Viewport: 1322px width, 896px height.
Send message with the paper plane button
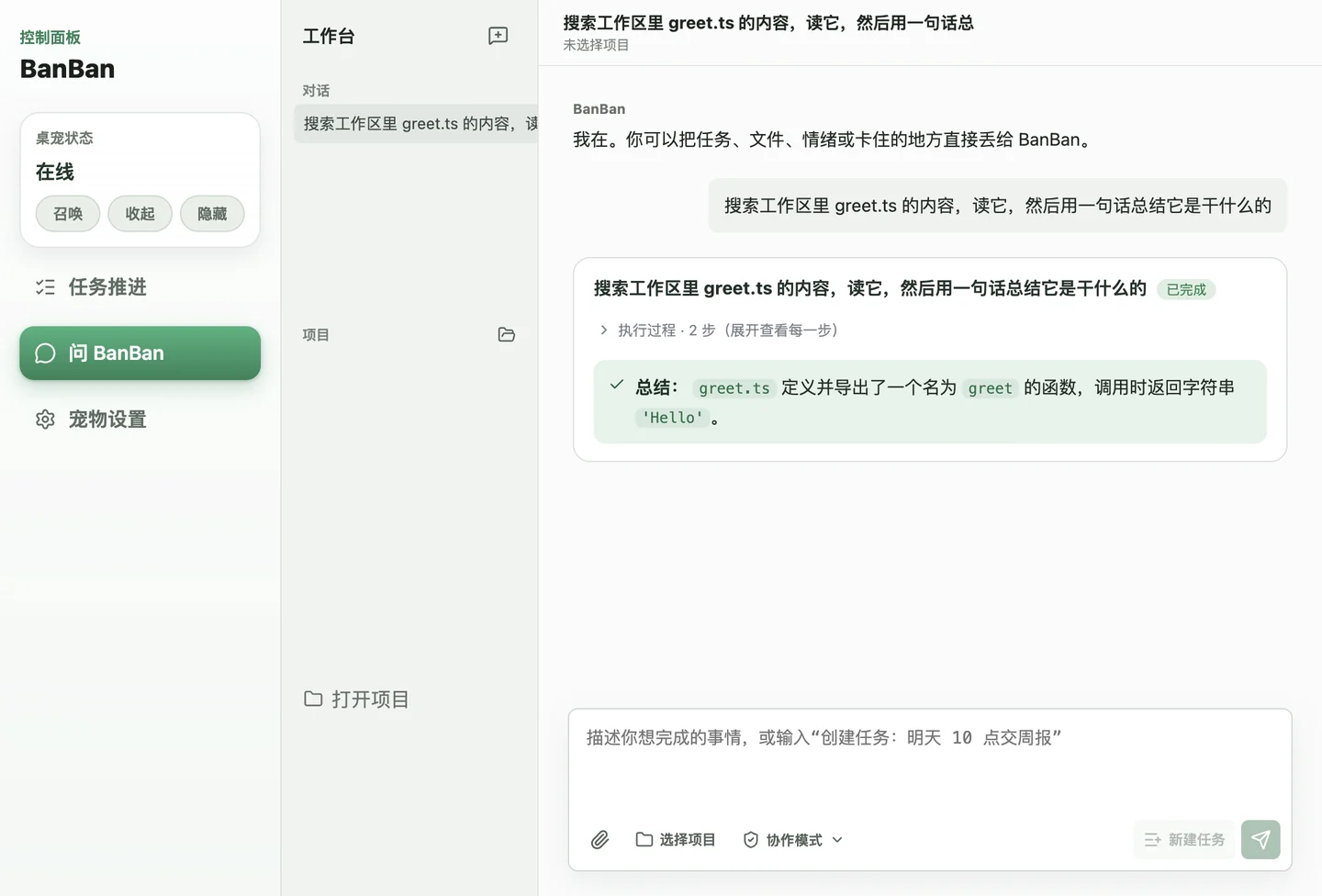point(1260,839)
